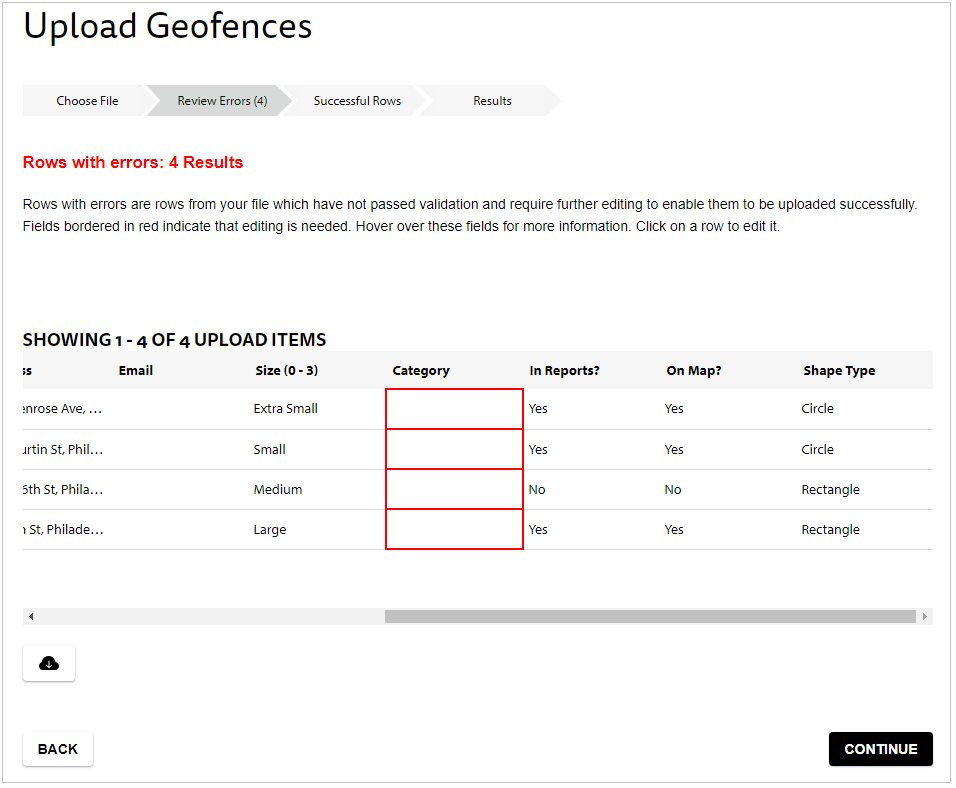
Task: Click In Reports 'Yes' in Large row
Action: pyautogui.click(x=538, y=529)
